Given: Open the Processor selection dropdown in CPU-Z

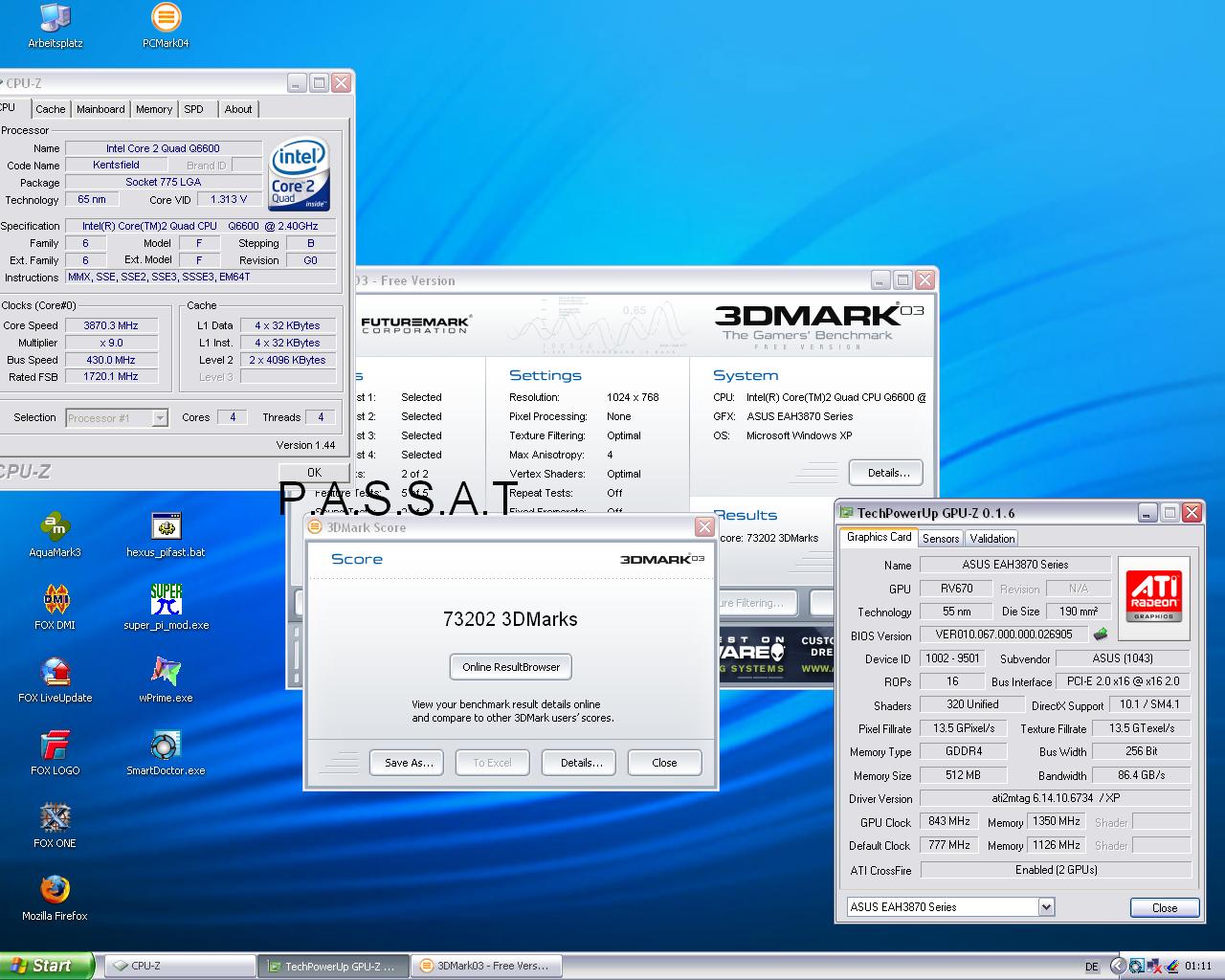Looking at the screenshot, I should pos(160,417).
